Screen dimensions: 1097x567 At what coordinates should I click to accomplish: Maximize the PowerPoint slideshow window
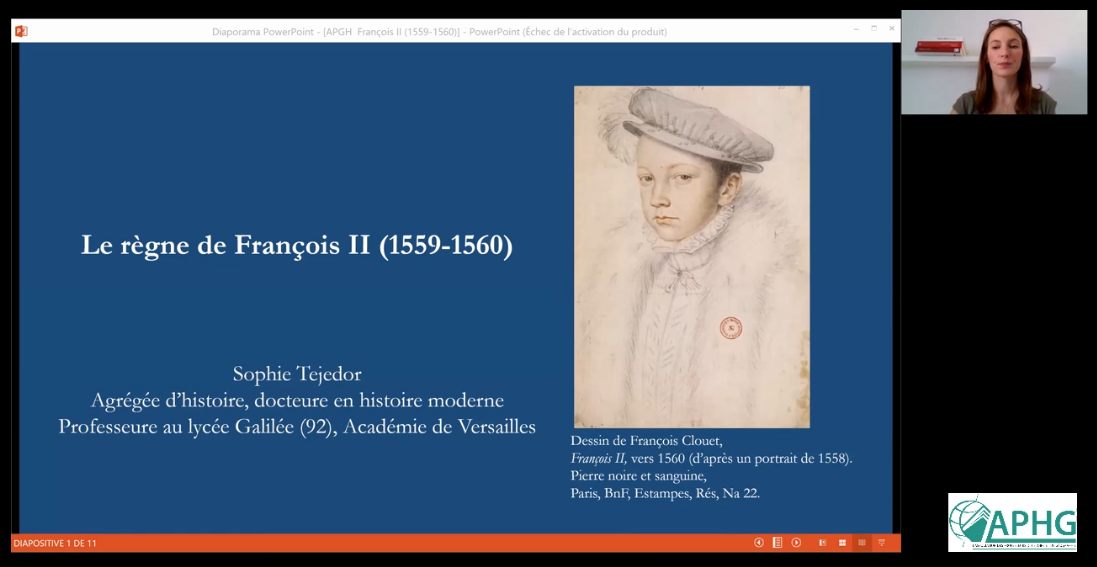pos(874,29)
